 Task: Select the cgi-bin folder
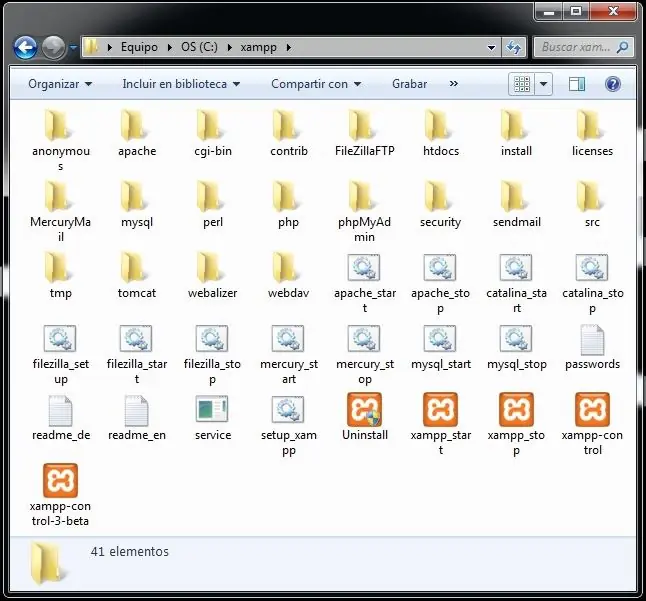pyautogui.click(x=210, y=125)
